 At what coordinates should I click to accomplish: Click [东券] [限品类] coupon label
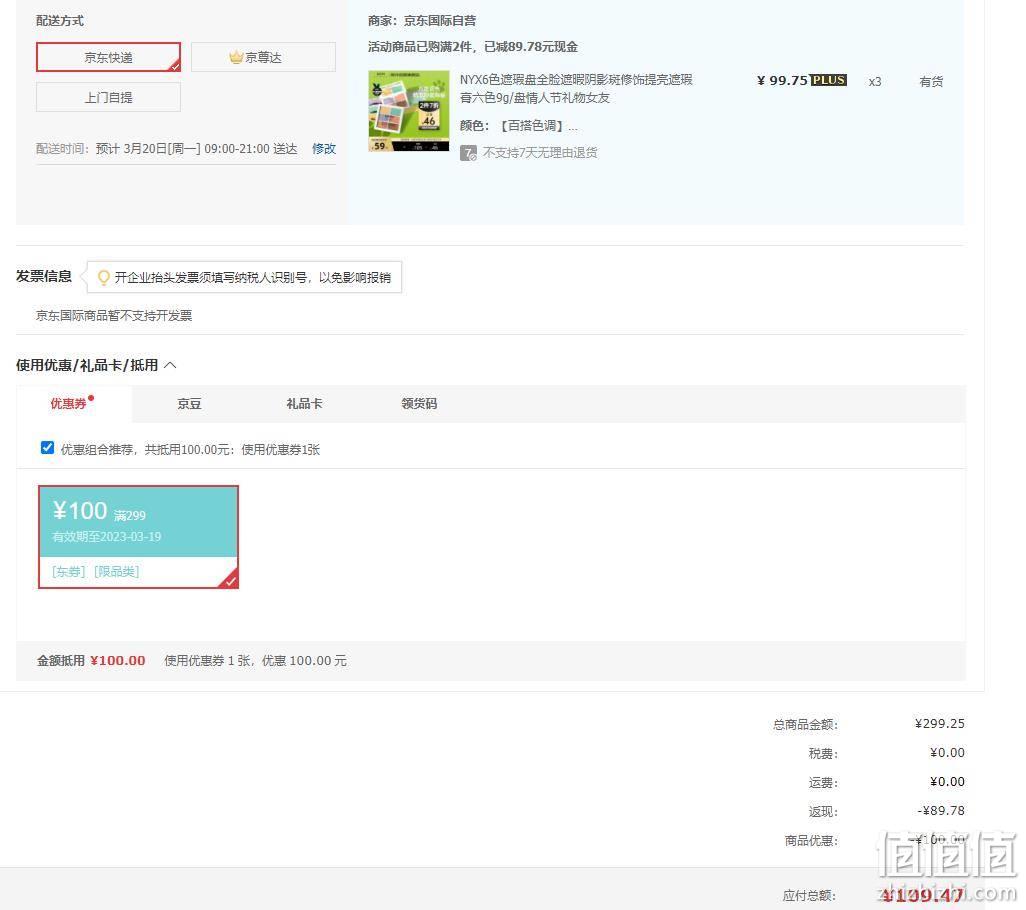(x=96, y=571)
